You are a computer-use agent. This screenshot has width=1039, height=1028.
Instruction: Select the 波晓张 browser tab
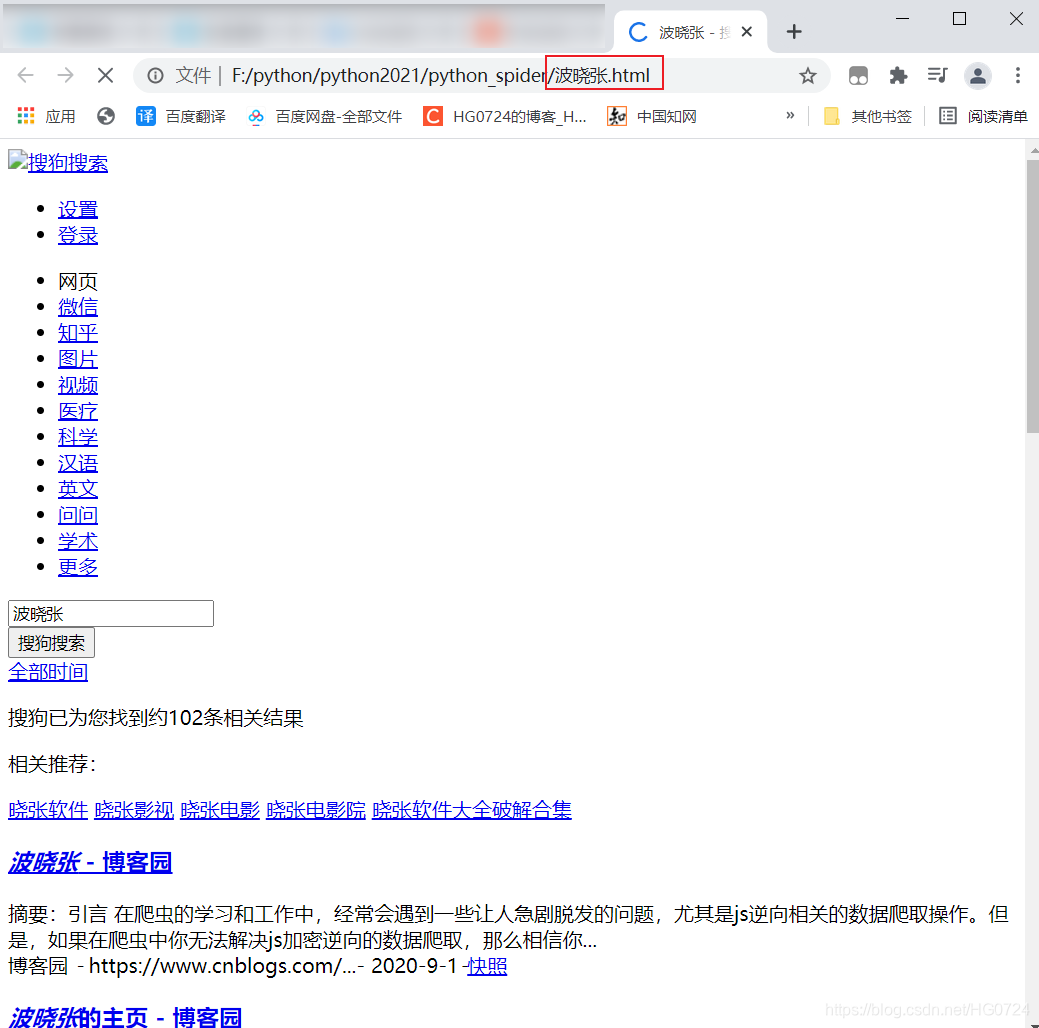coord(690,32)
